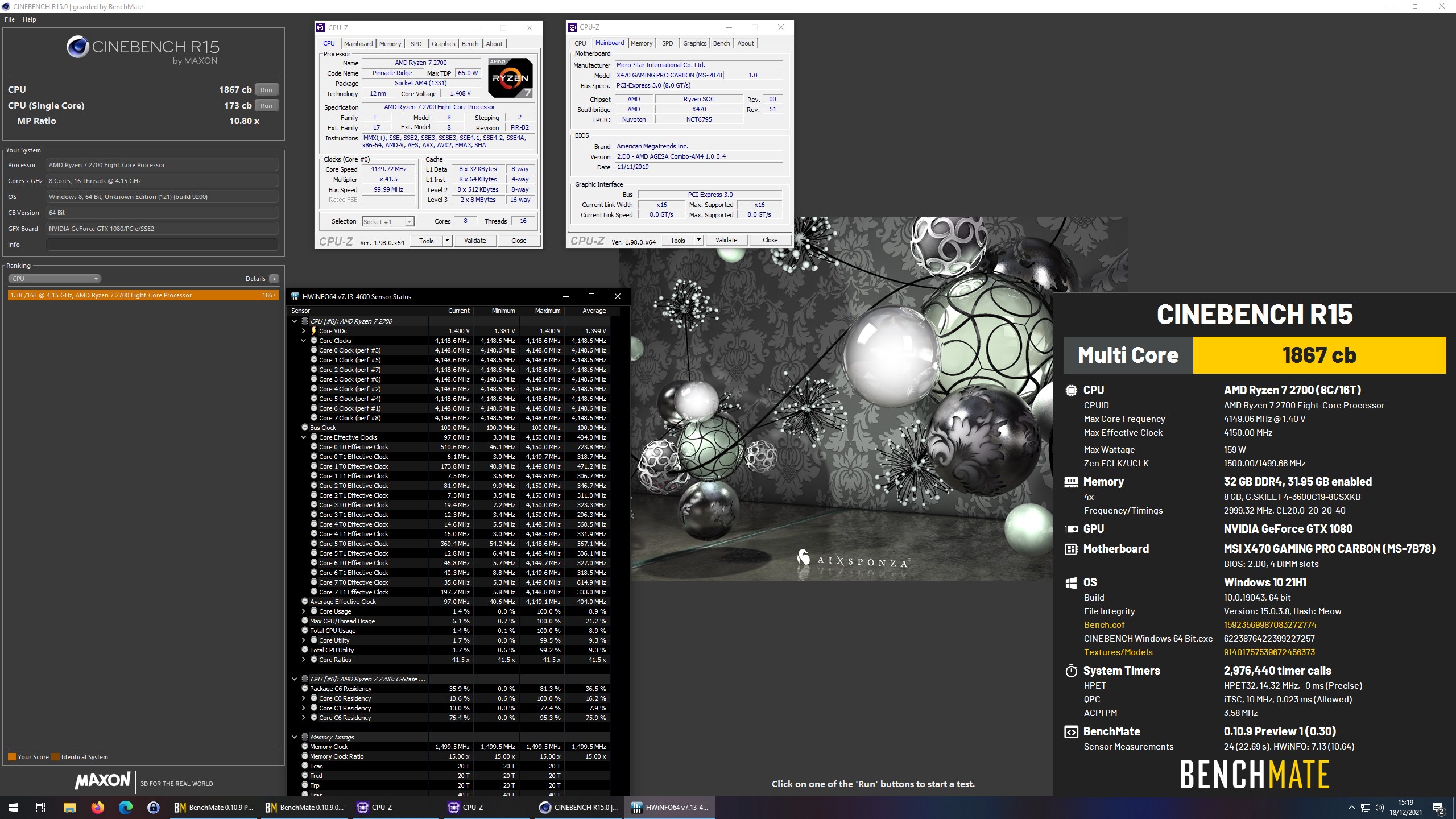Select the ranking entry for Ryzen 7 2700

click(x=143, y=295)
